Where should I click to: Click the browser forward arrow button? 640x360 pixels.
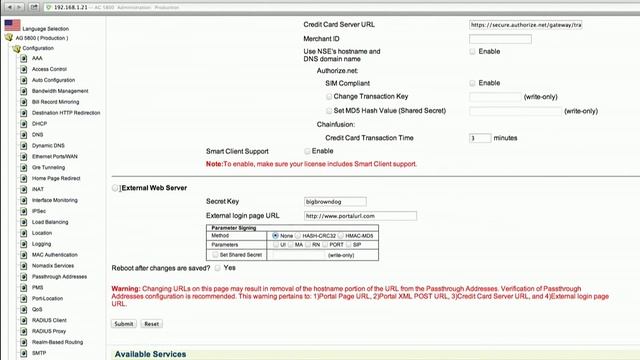[x=19, y=7]
